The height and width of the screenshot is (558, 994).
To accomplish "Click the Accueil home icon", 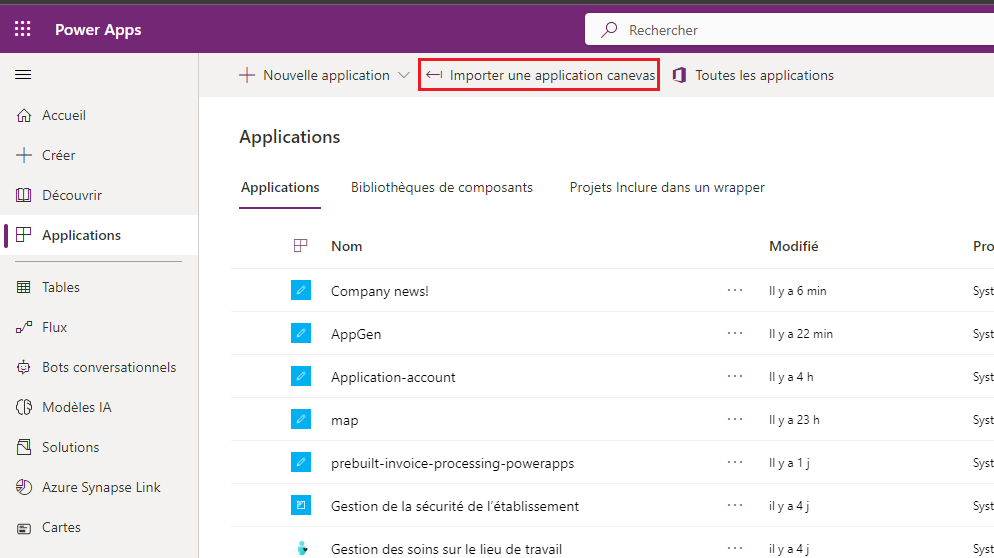I will click(23, 115).
